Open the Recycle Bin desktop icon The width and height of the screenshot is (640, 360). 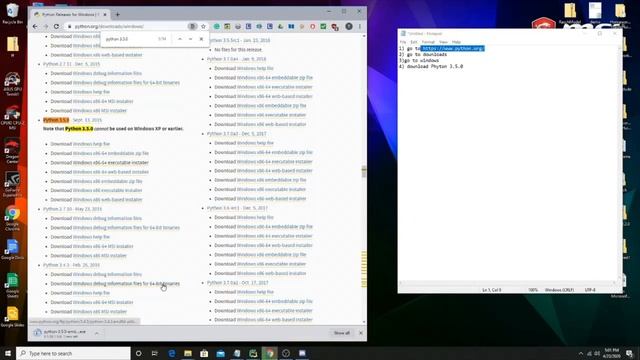click(x=12, y=13)
